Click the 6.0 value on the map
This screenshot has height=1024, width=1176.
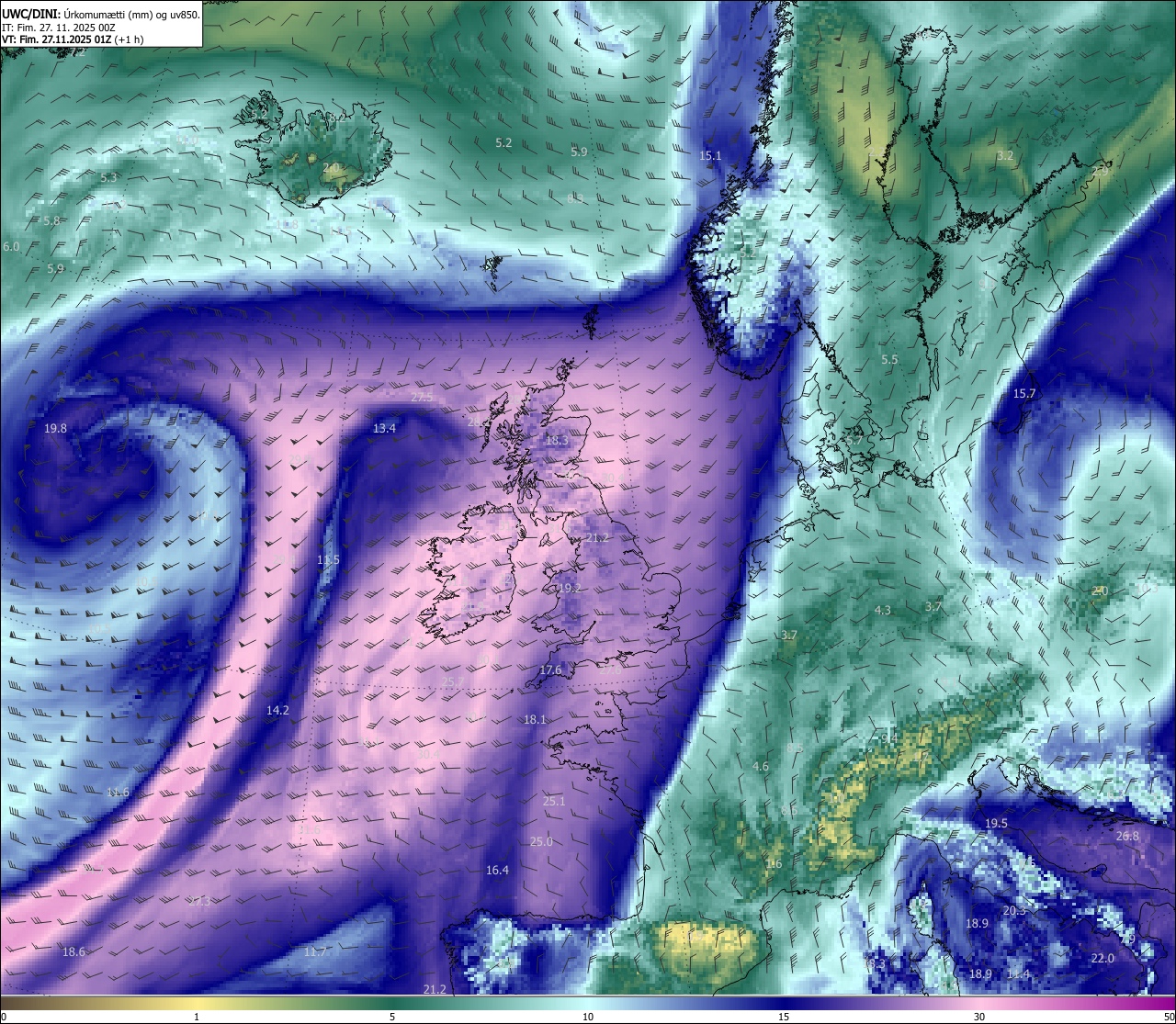pos(11,247)
